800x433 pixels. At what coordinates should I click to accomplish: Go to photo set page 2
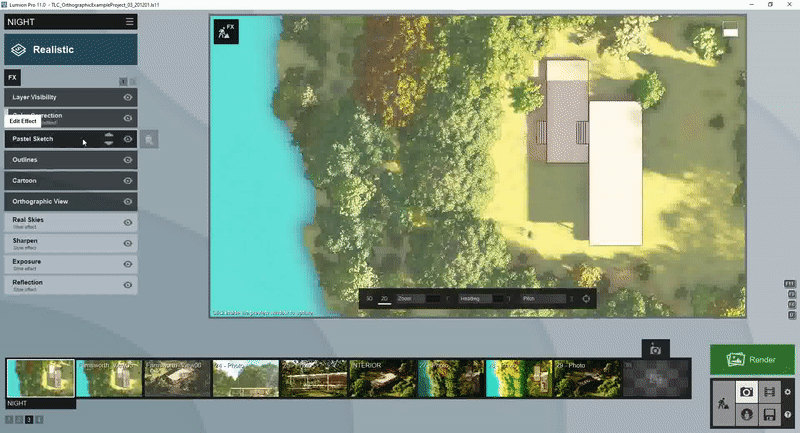(x=19, y=420)
